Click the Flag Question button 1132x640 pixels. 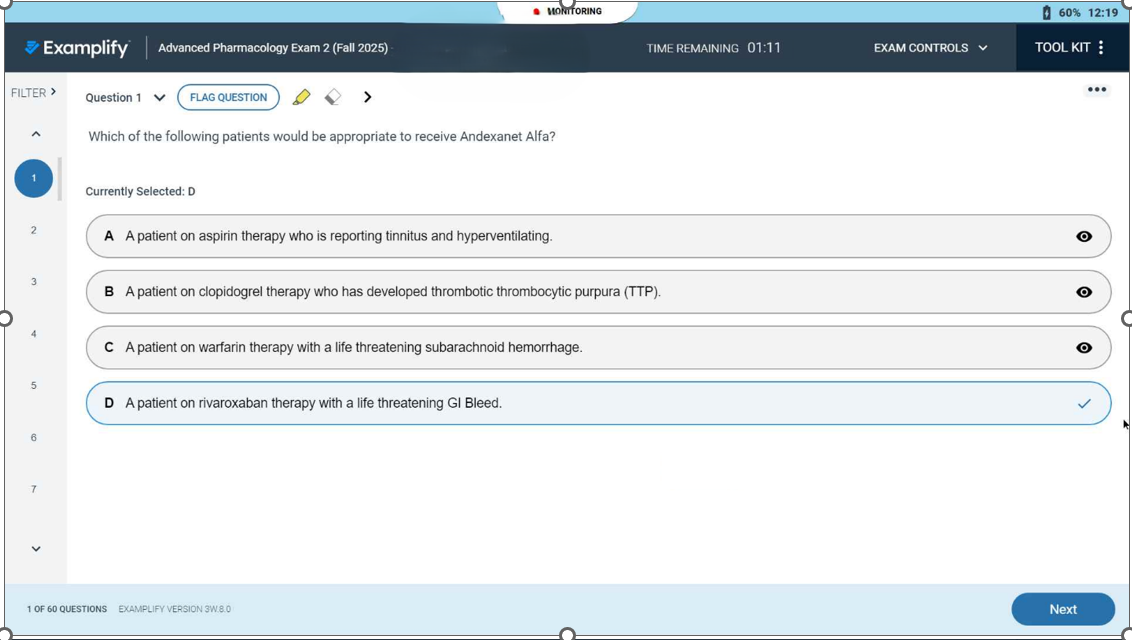228,97
